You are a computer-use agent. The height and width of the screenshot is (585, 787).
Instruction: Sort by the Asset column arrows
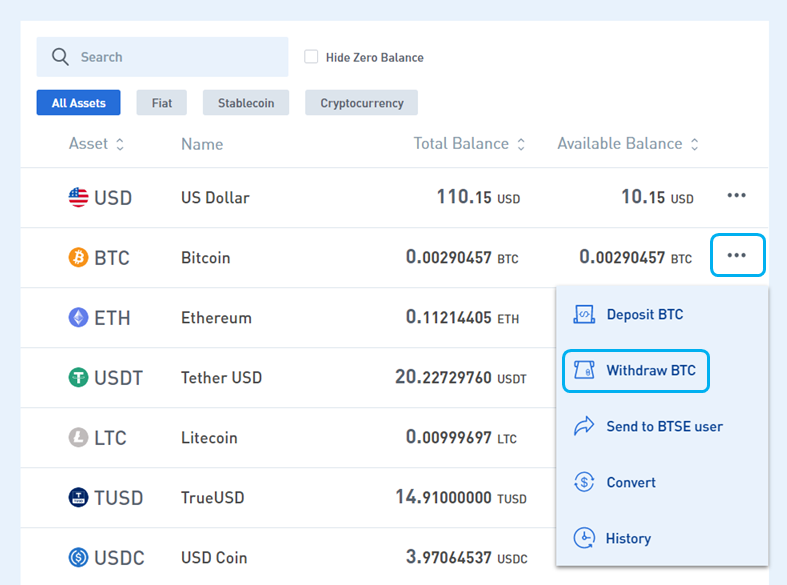pyautogui.click(x=119, y=144)
